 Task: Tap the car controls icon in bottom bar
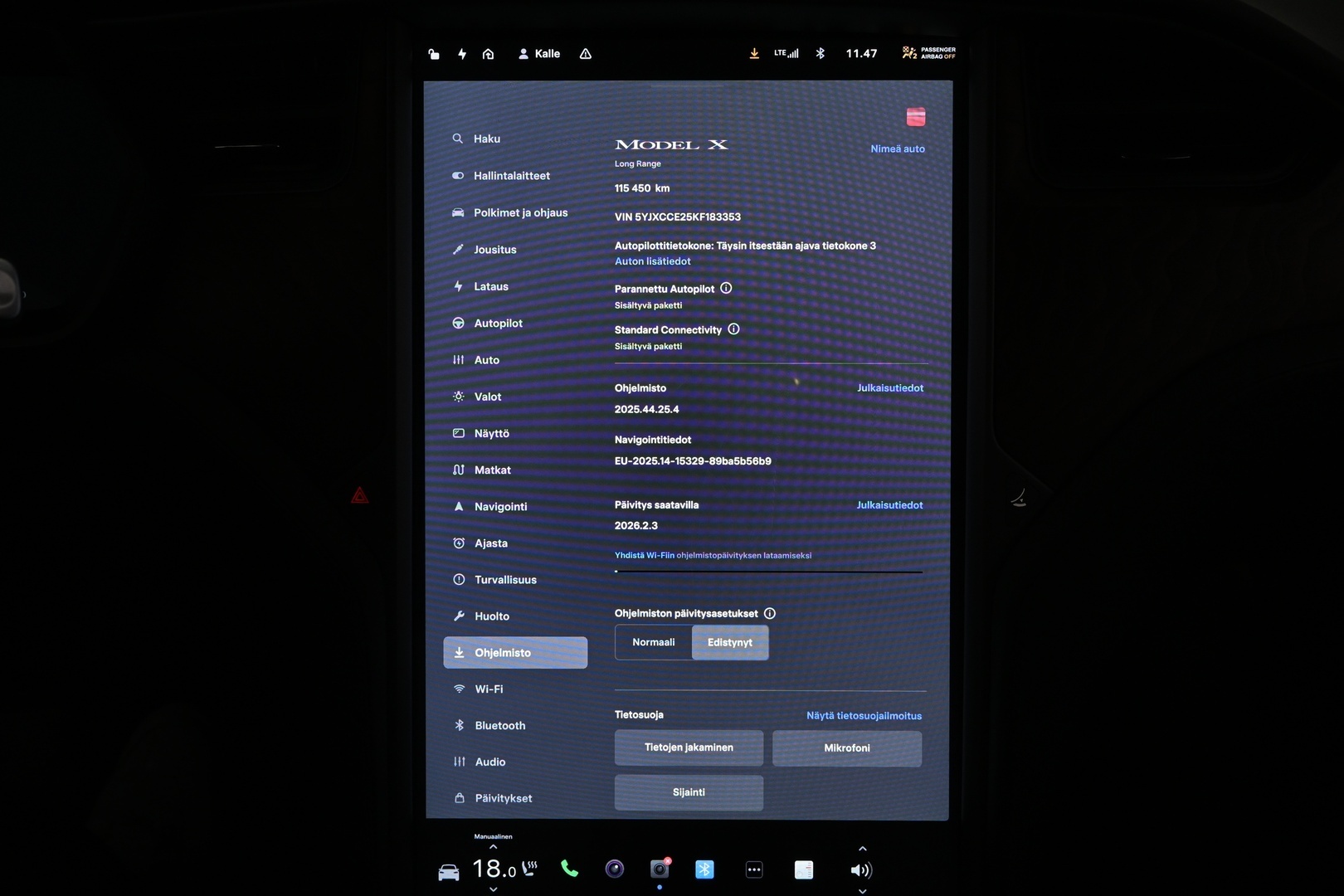tap(449, 872)
